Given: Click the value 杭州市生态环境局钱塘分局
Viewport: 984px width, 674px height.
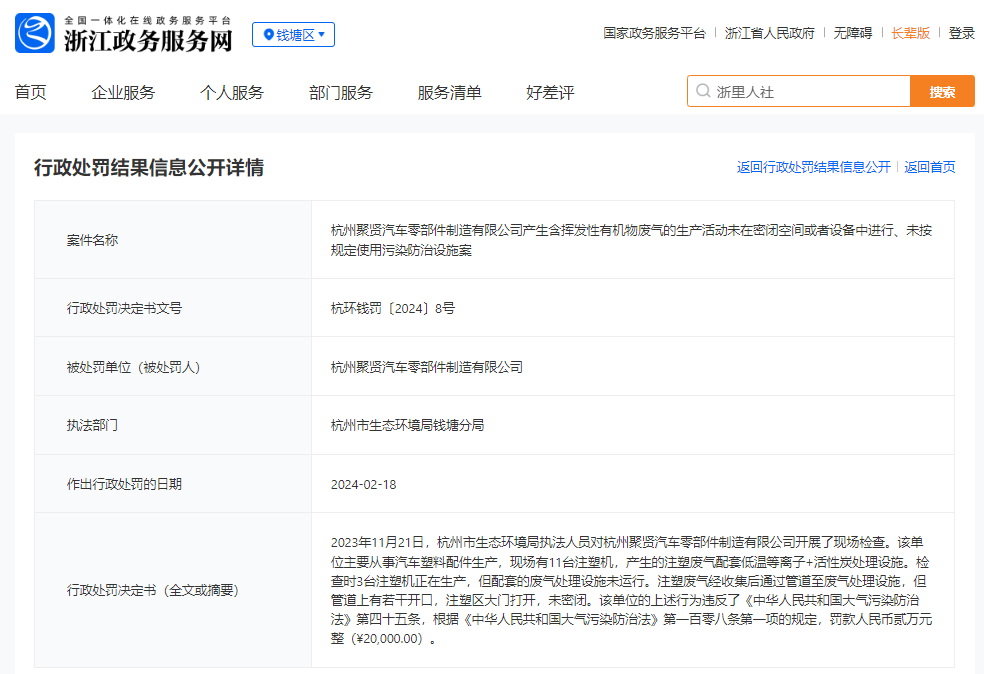Looking at the screenshot, I should click(407, 425).
